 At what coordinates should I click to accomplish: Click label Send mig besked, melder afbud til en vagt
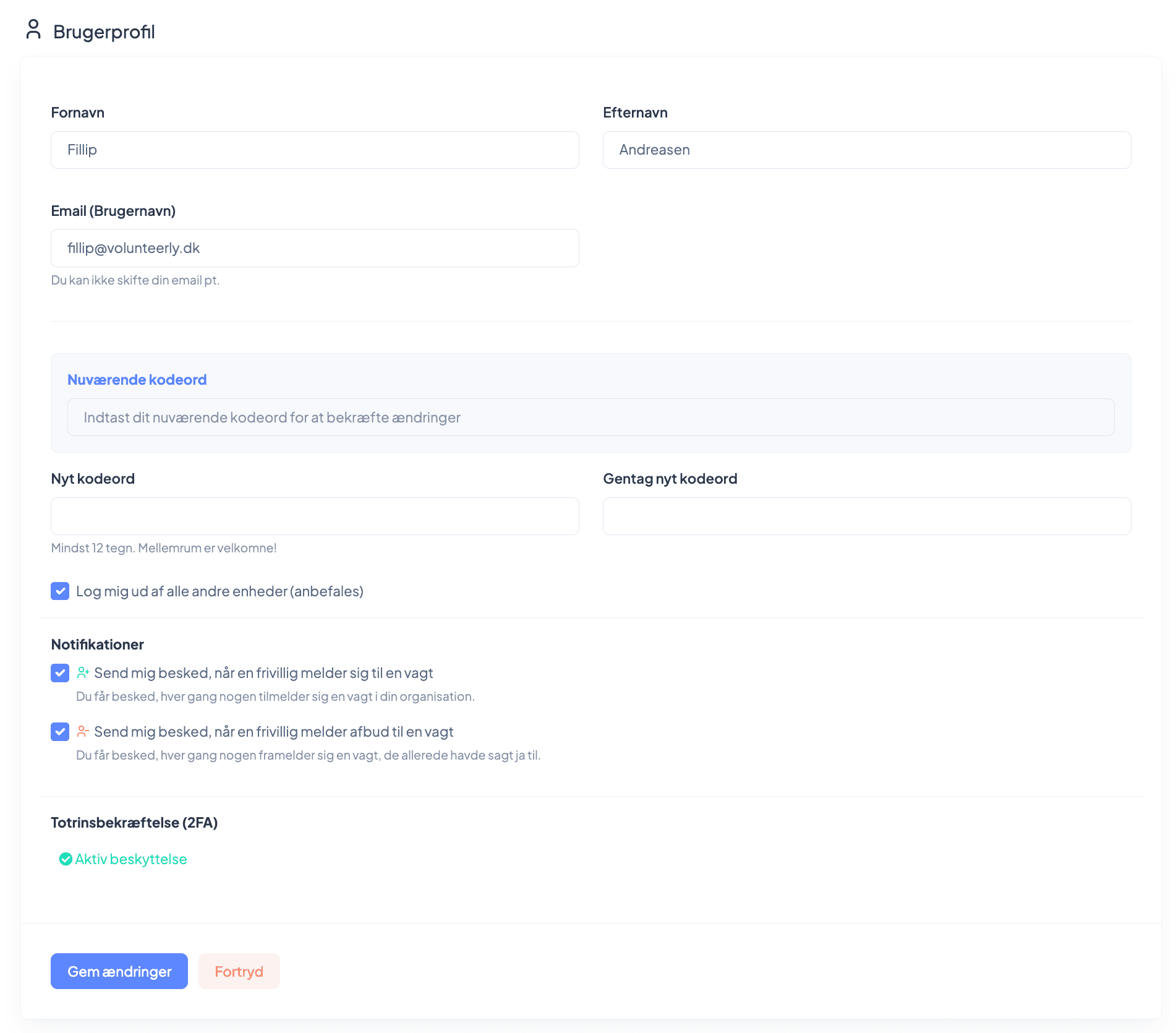274,732
